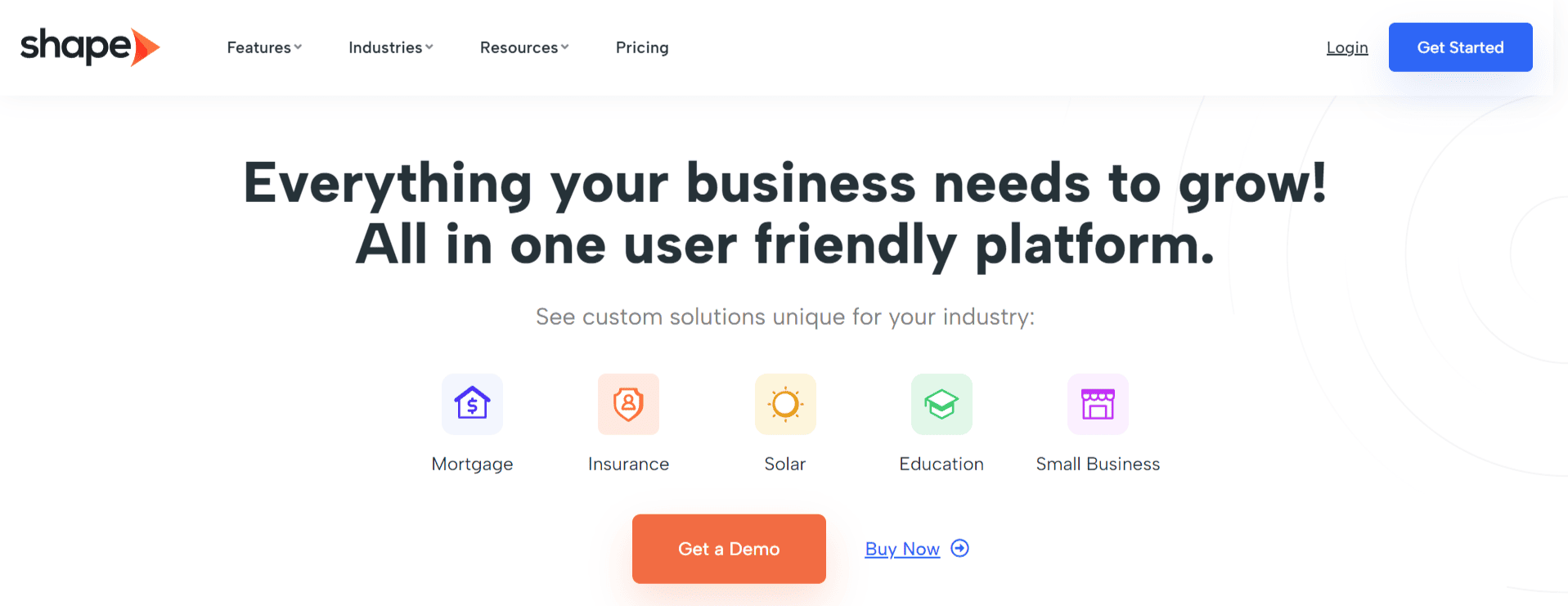Select the Solar sun icon

(785, 404)
